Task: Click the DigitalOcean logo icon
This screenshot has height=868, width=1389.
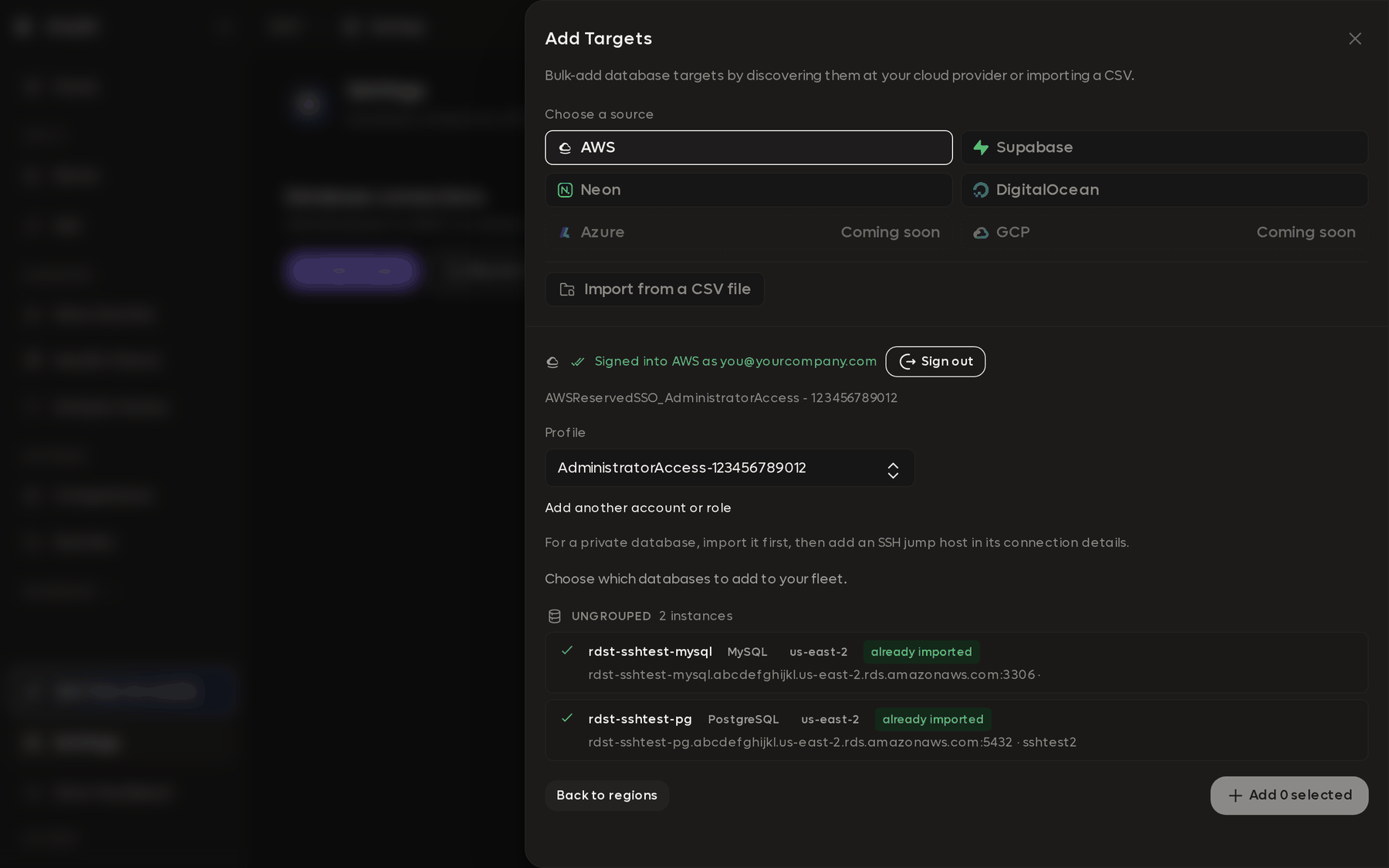Action: pos(981,190)
